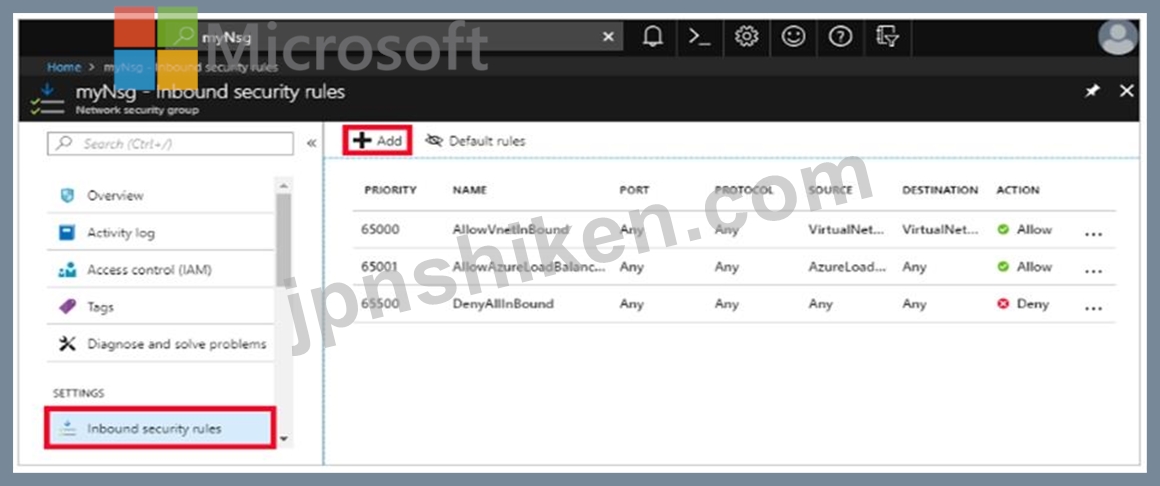Click priority 65001 cell
The height and width of the screenshot is (486, 1160).
coord(380,266)
